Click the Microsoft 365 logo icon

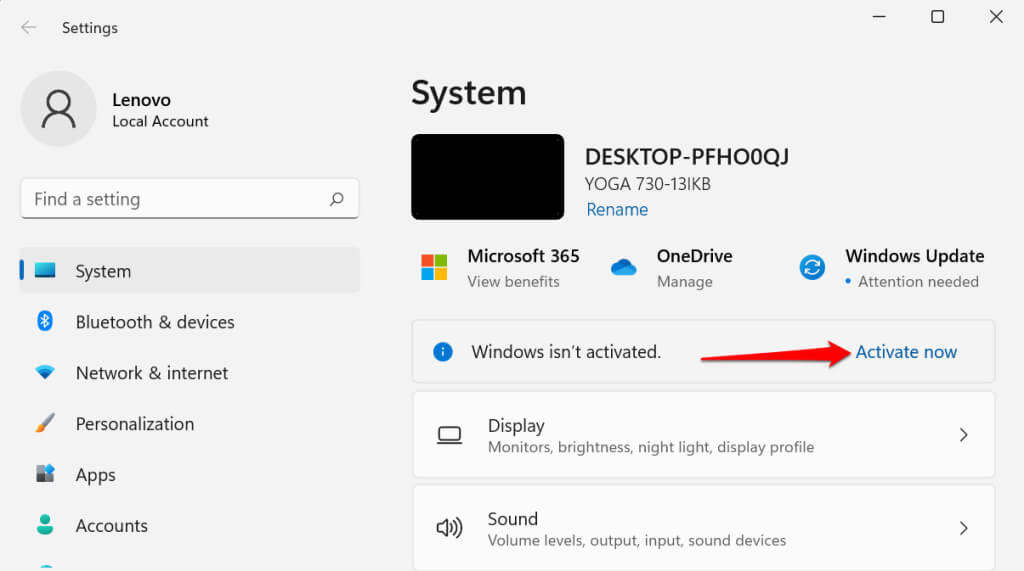point(434,267)
